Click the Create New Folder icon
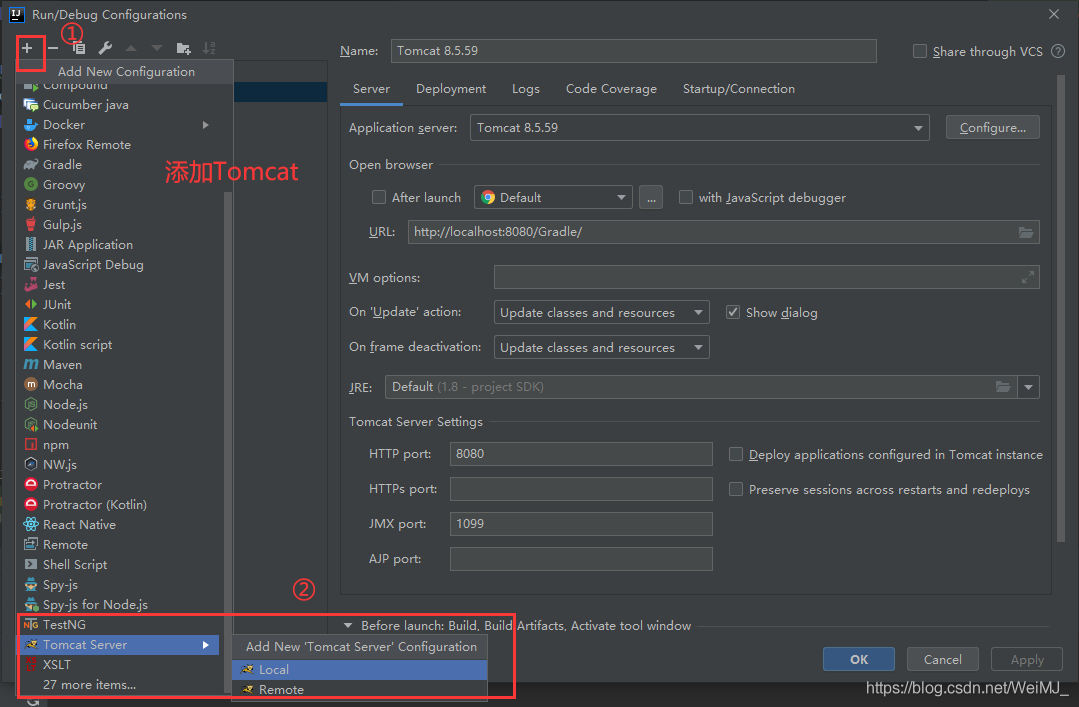The image size is (1079, 707). 183,48
